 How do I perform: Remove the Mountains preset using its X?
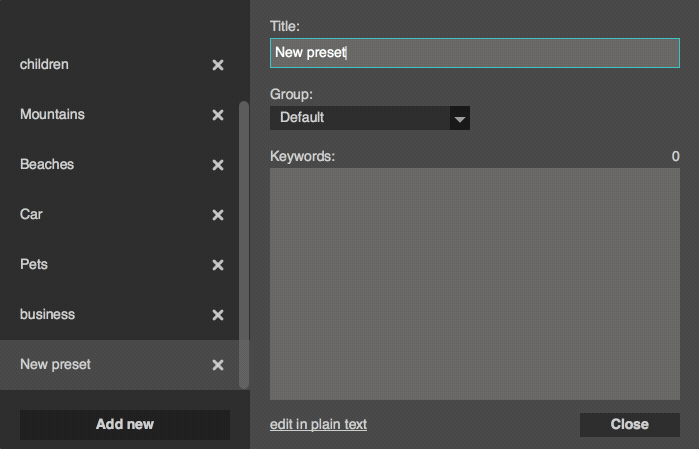[218, 115]
